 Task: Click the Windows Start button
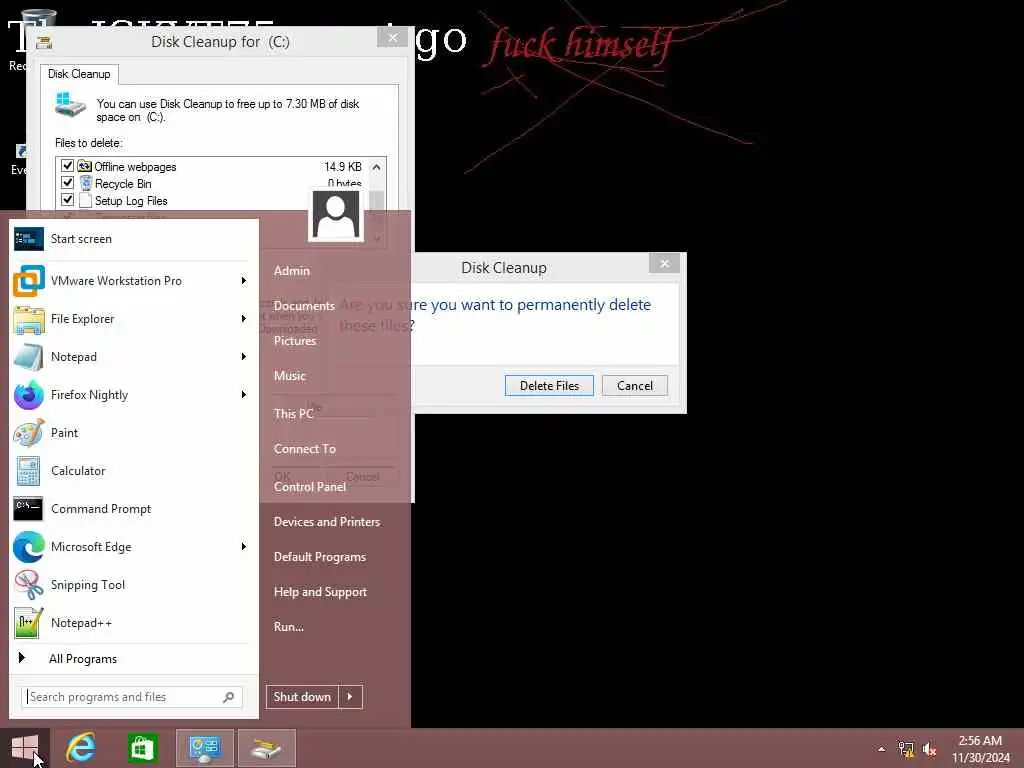[x=25, y=748]
